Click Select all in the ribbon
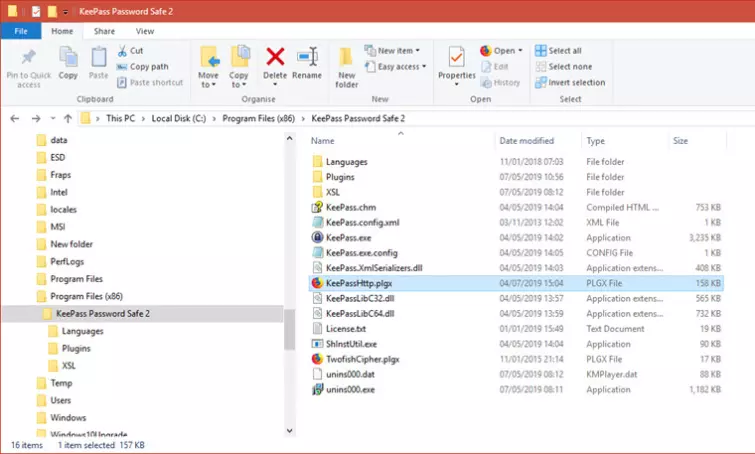755x454 pixels. (x=564, y=51)
